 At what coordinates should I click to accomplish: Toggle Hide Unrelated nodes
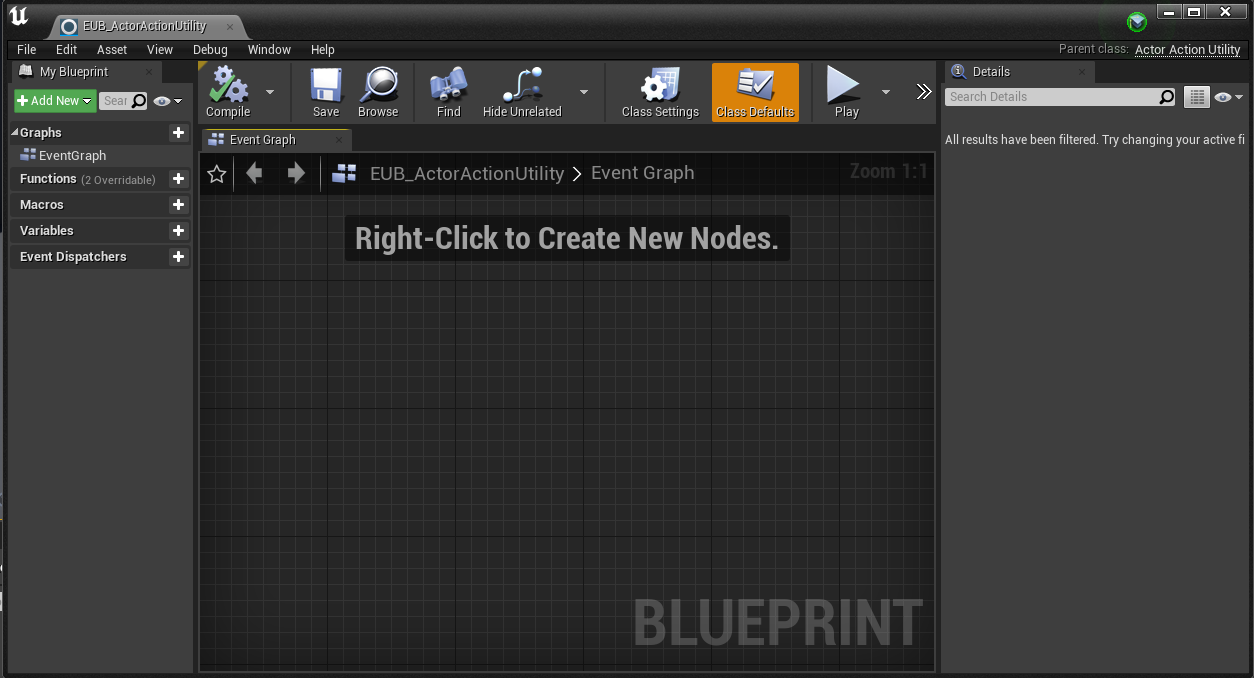tap(522, 92)
